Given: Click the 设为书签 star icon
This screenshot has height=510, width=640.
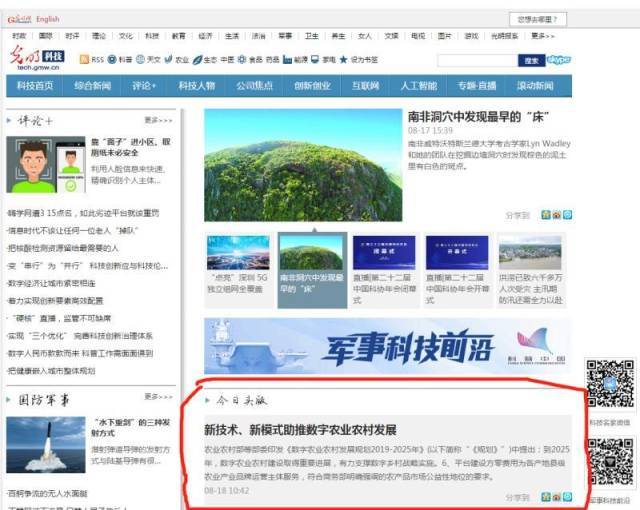Looking at the screenshot, I should [342, 60].
